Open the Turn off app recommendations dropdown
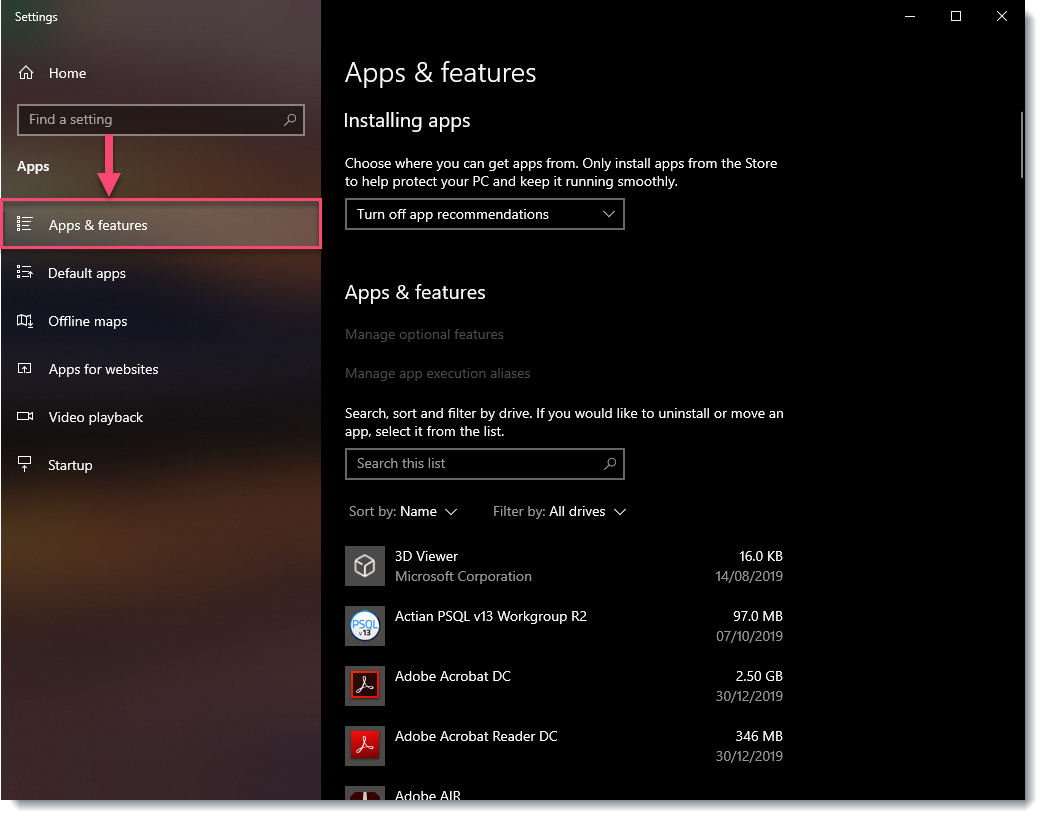 485,215
